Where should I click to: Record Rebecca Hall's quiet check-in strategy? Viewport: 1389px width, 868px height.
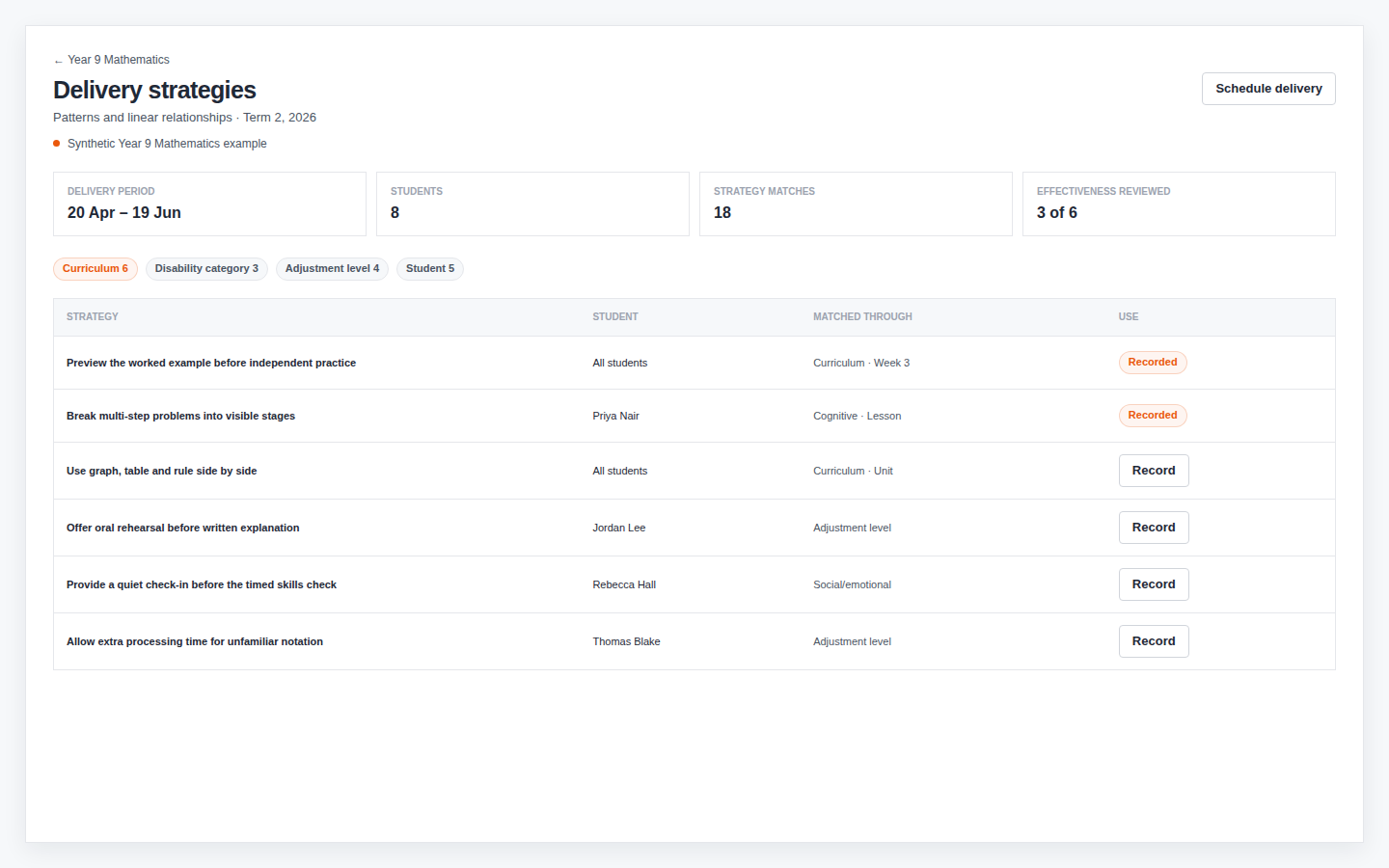[x=1154, y=584]
